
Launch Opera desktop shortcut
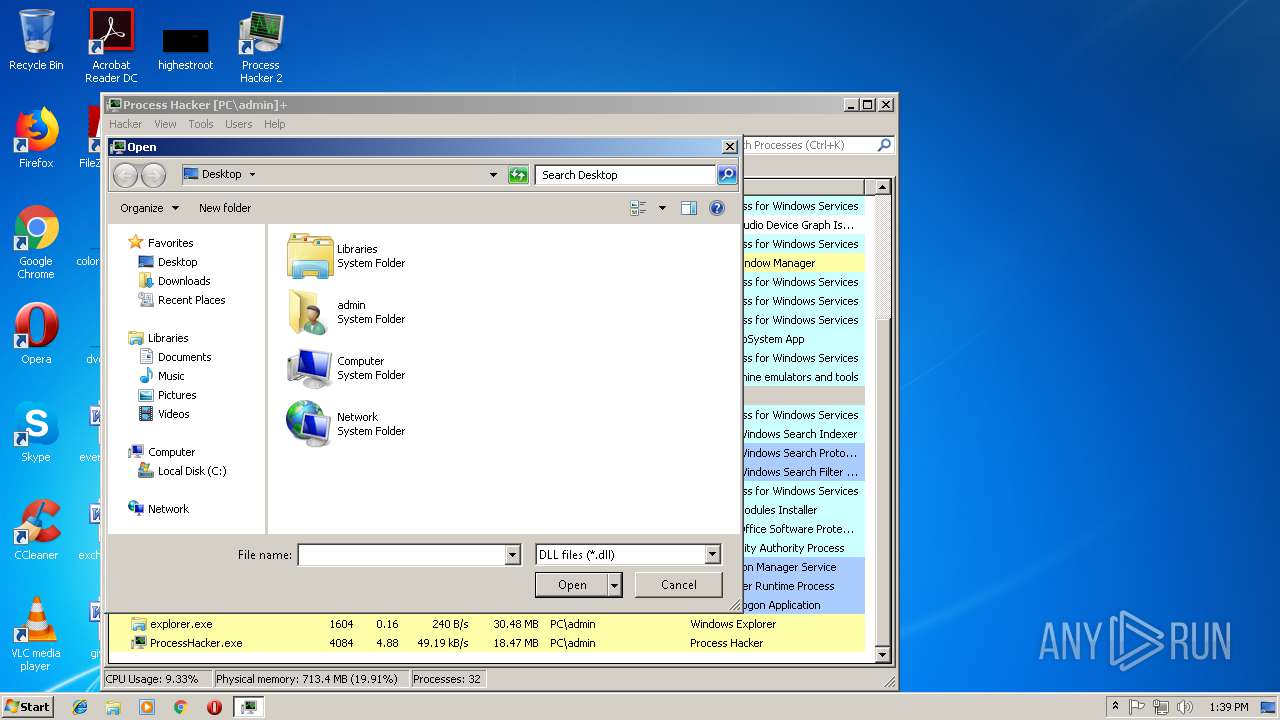[36, 333]
